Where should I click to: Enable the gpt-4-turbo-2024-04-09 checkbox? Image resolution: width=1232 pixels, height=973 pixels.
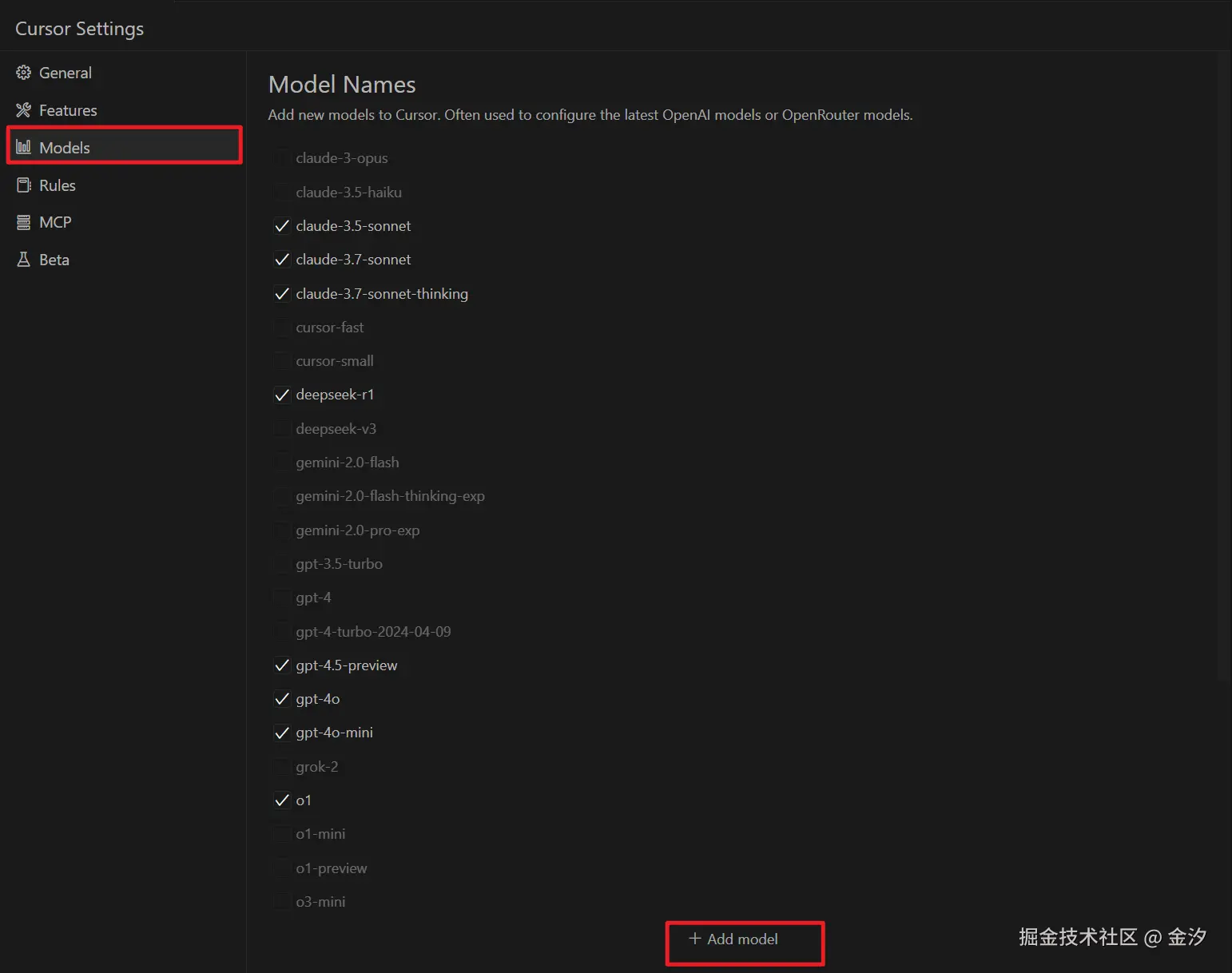[282, 632]
